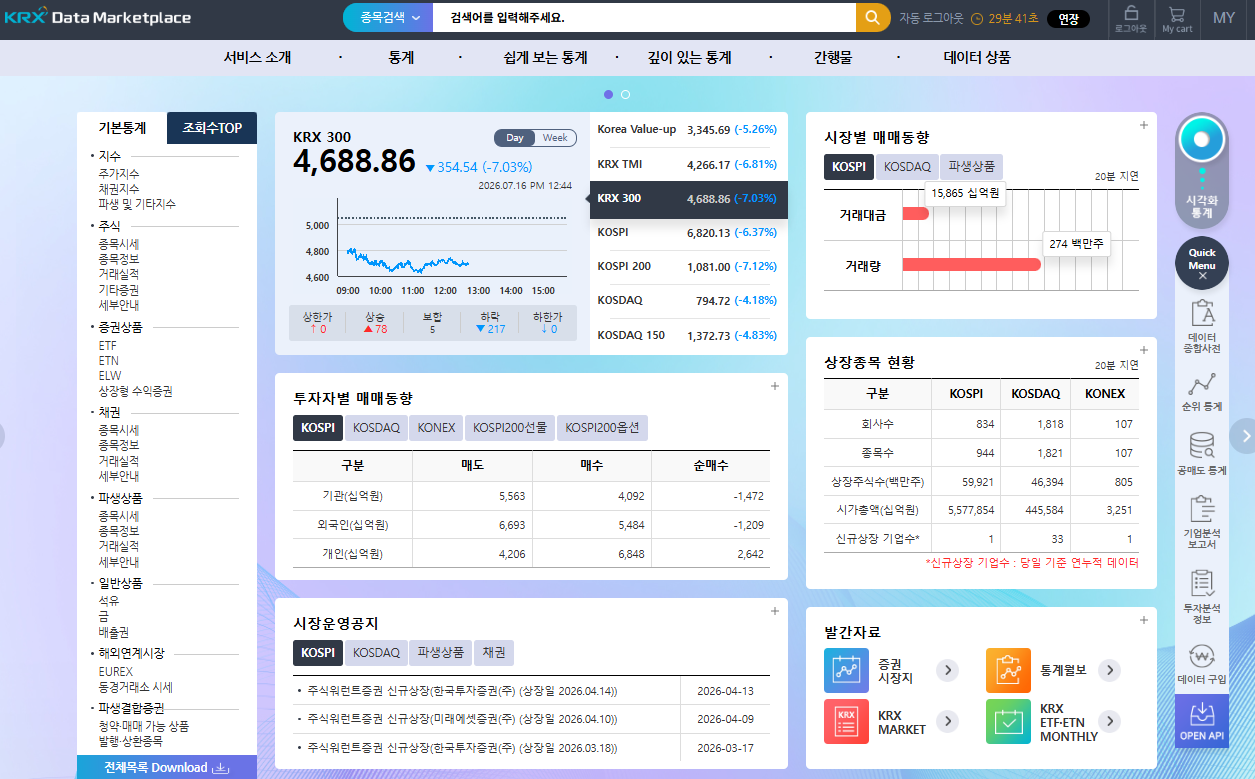Image resolution: width=1255 pixels, height=779 pixels.
Task: Select the KOSPI200선물 tab
Action: tap(510, 428)
